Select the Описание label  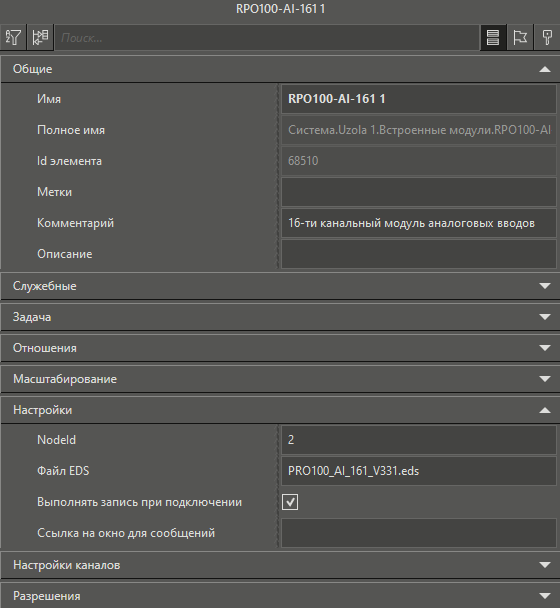coord(65,254)
